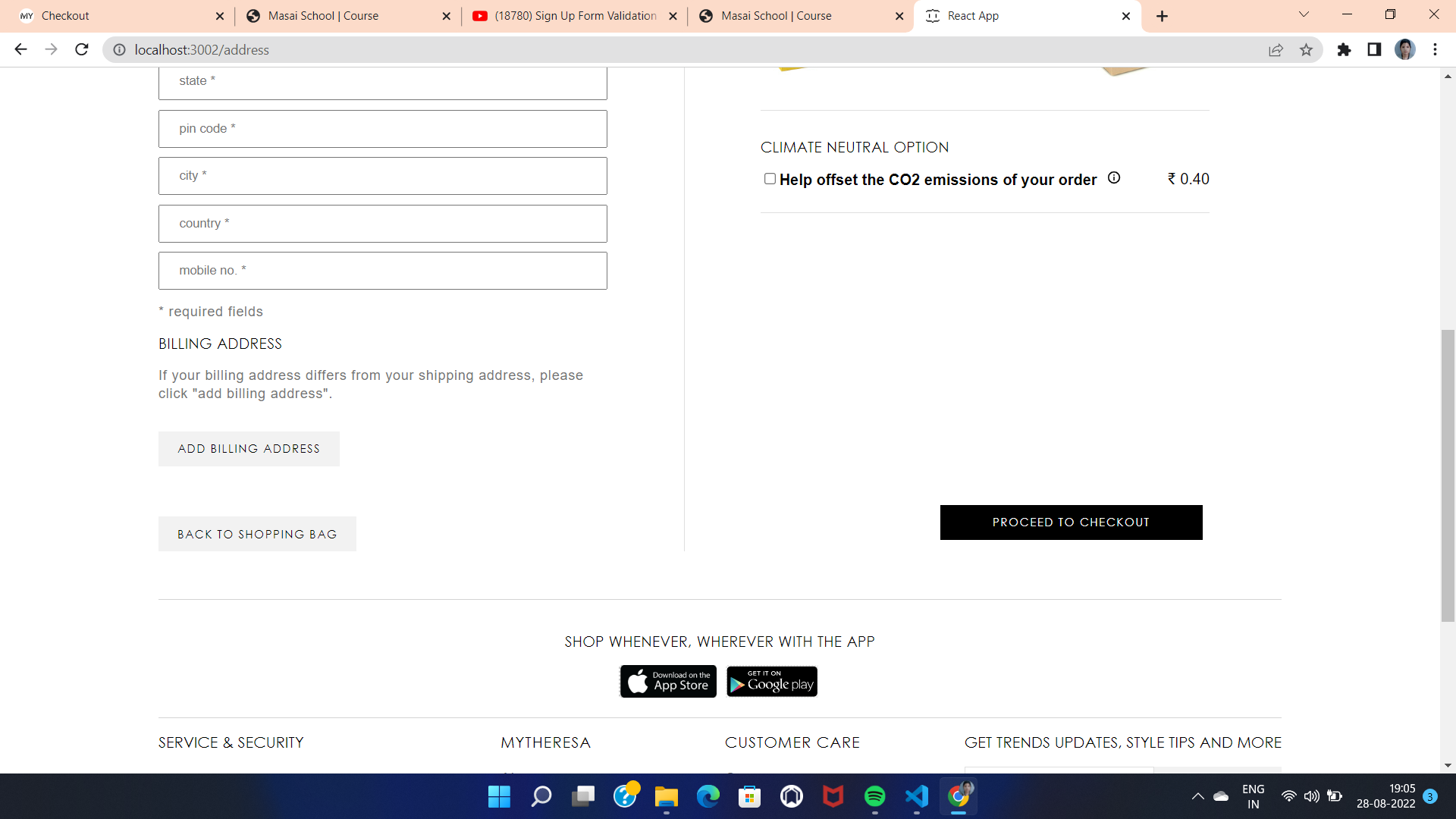Expand the country field dropdown options
The image size is (1456, 819).
coord(382,223)
